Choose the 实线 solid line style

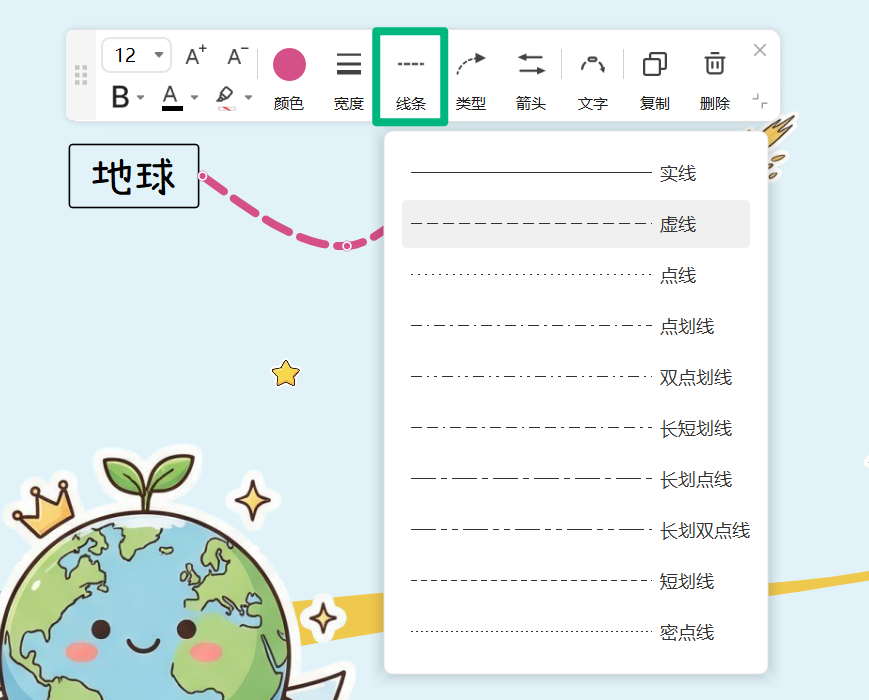click(576, 173)
